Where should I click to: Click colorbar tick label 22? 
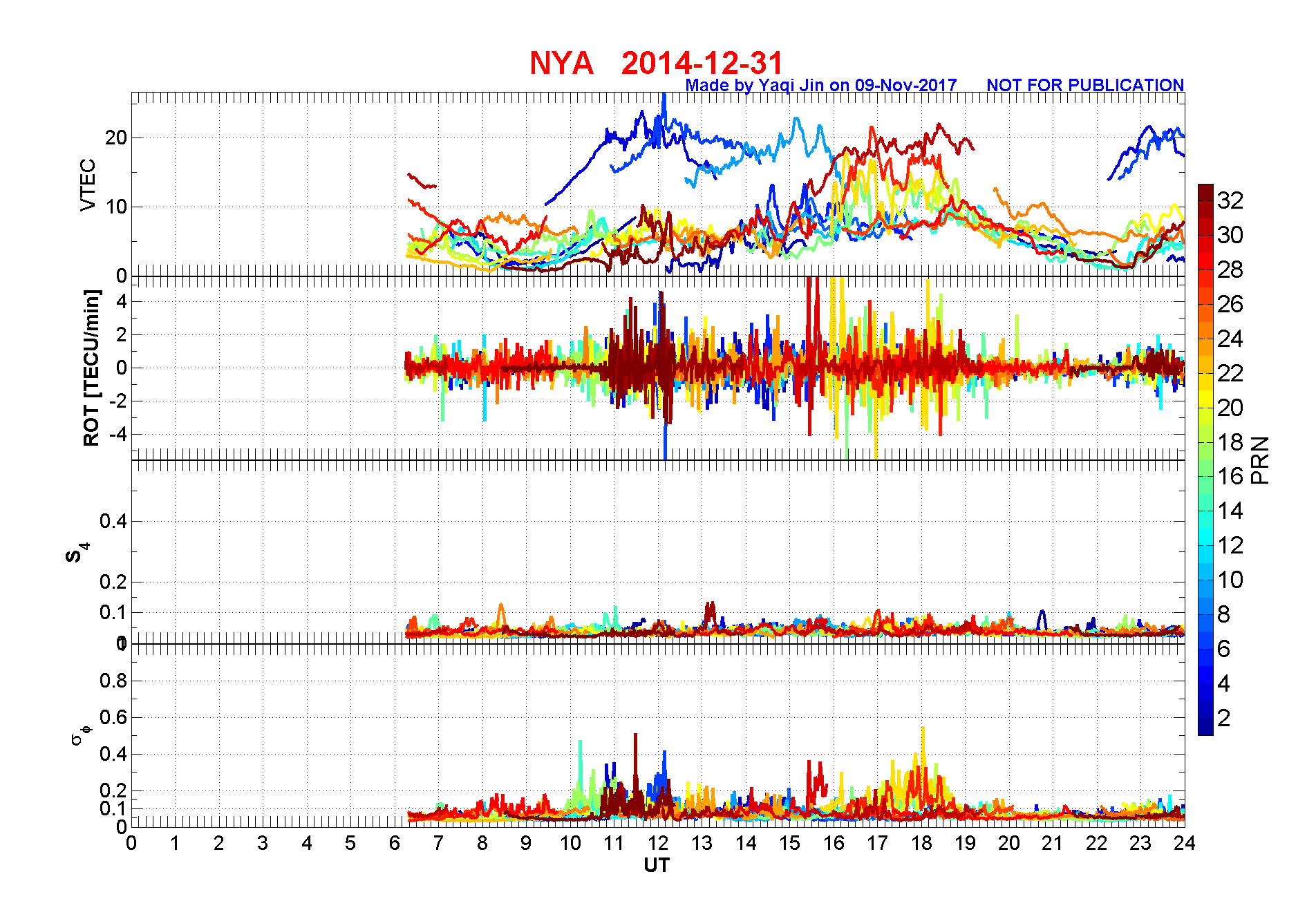pos(1230,373)
